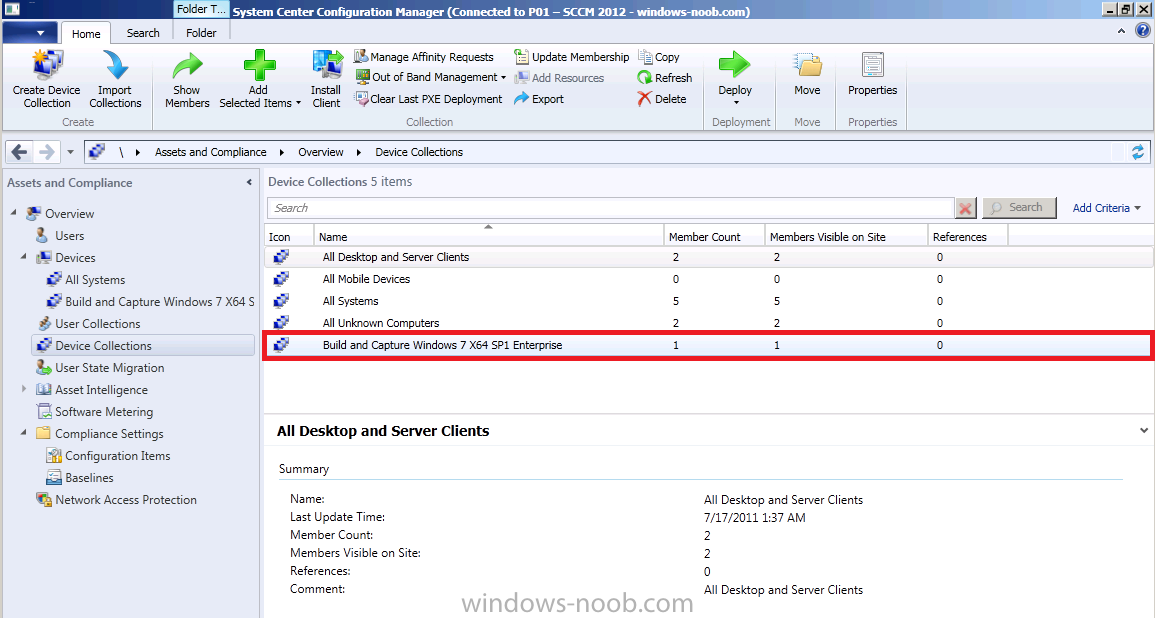Click Device Collections breadcrumb
This screenshot has width=1155, height=618.
(x=419, y=152)
